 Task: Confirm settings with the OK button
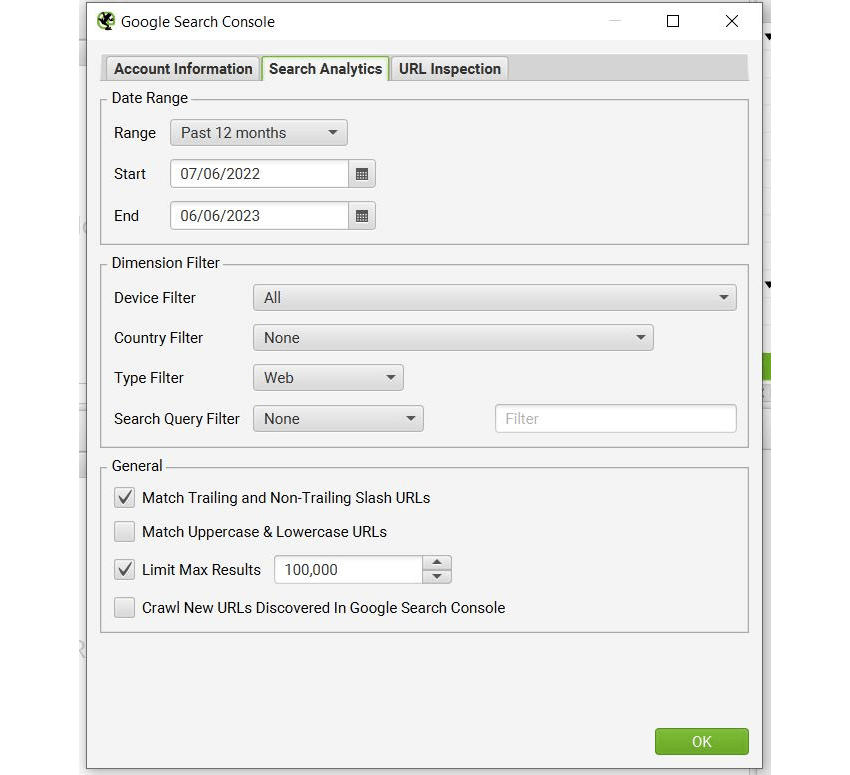(701, 741)
